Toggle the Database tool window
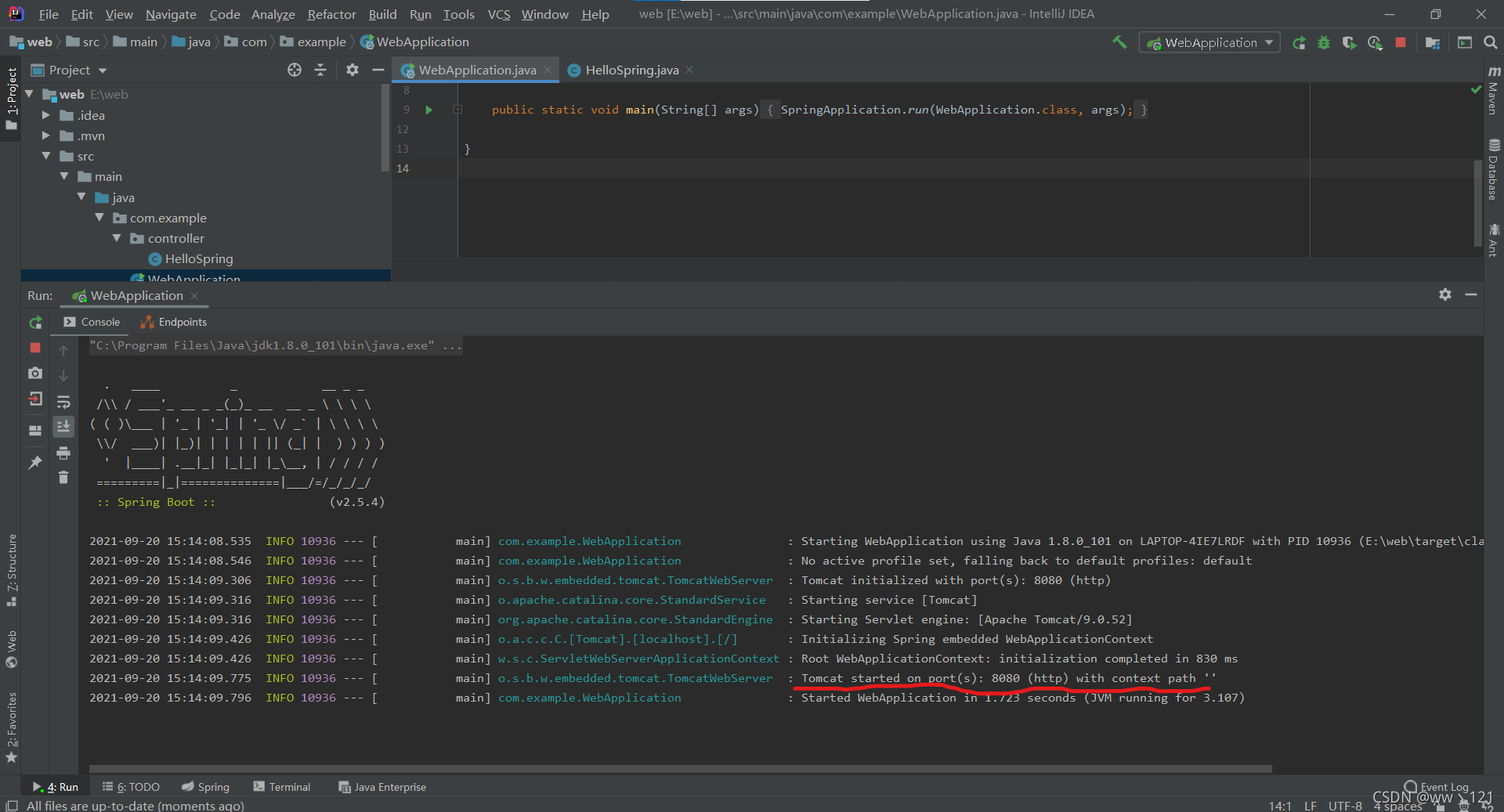Screen dimensions: 1504x812 (x=1493, y=169)
